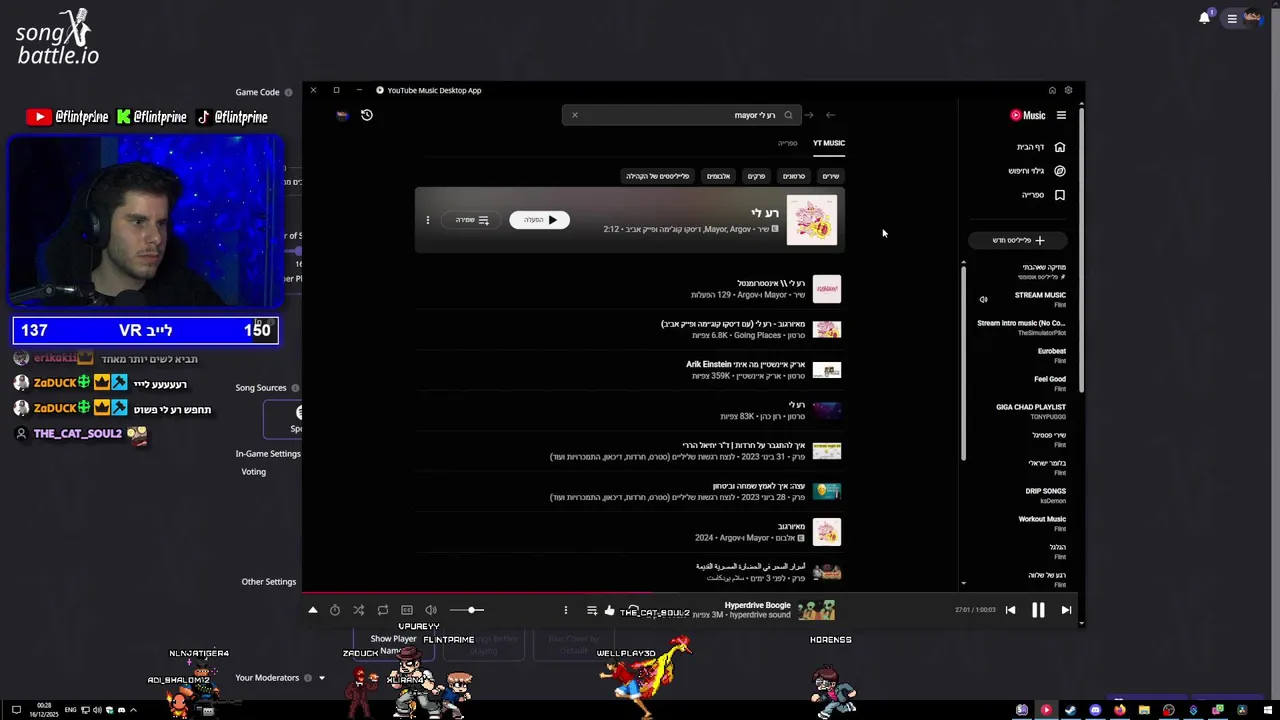The image size is (1280, 720).
Task: Mute the volume speaker icon in player bar
Action: (x=431, y=610)
